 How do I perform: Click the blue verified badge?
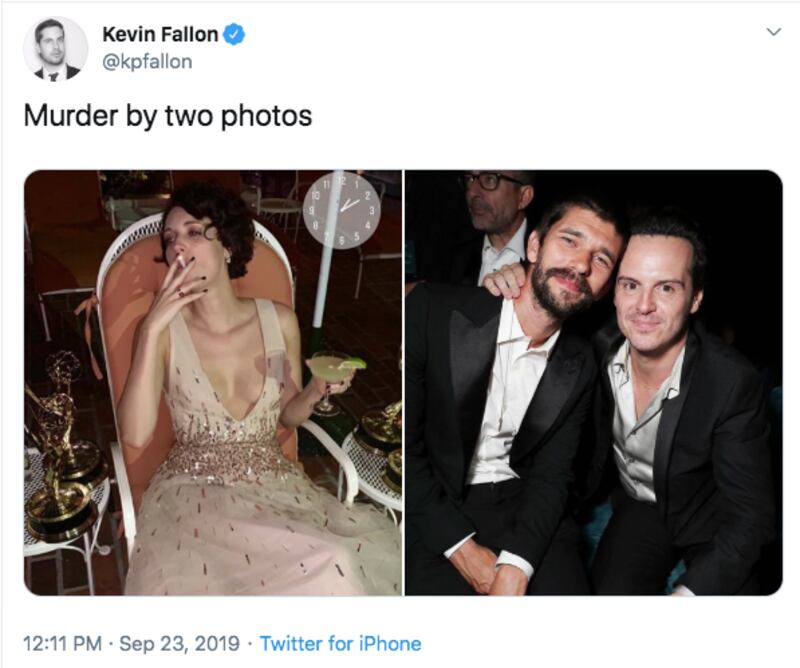234,34
